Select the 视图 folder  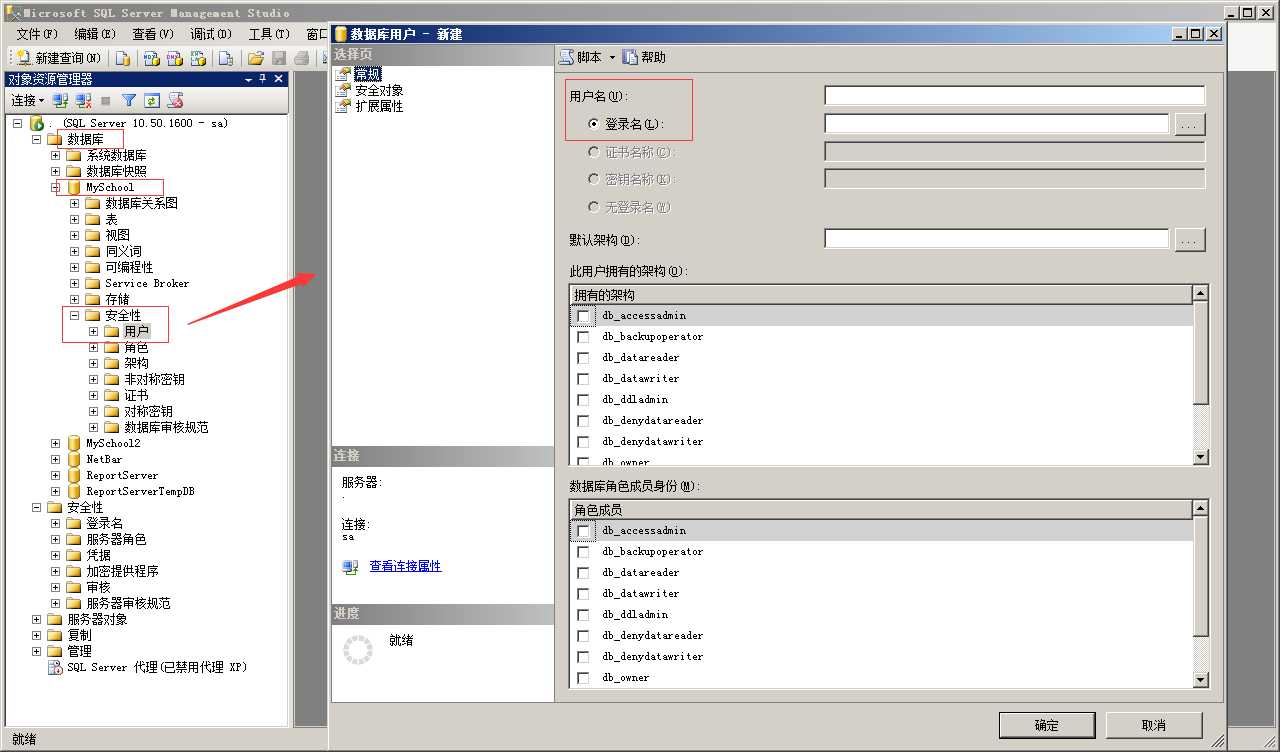pyautogui.click(x=117, y=235)
